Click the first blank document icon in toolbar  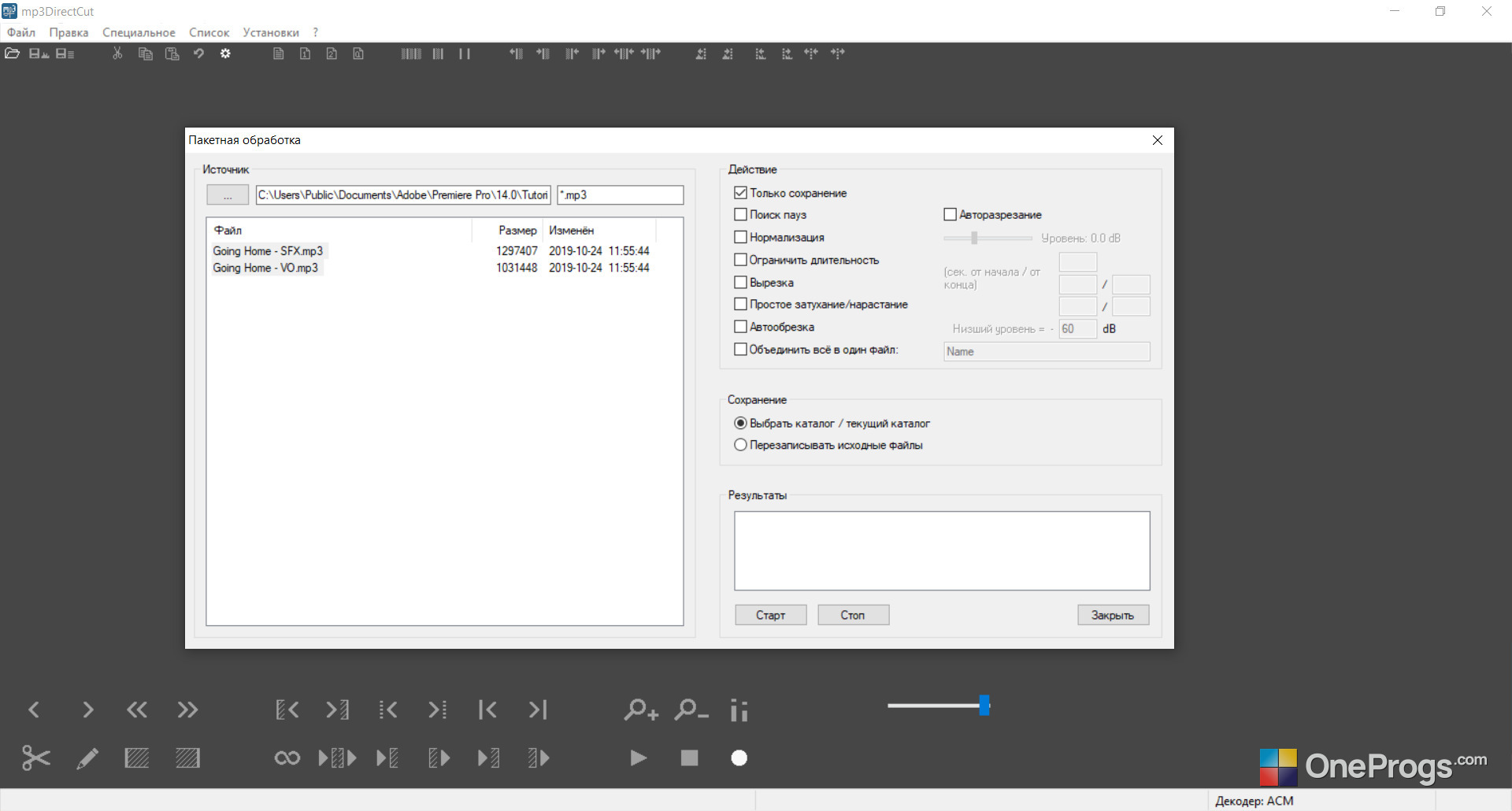[x=278, y=54]
